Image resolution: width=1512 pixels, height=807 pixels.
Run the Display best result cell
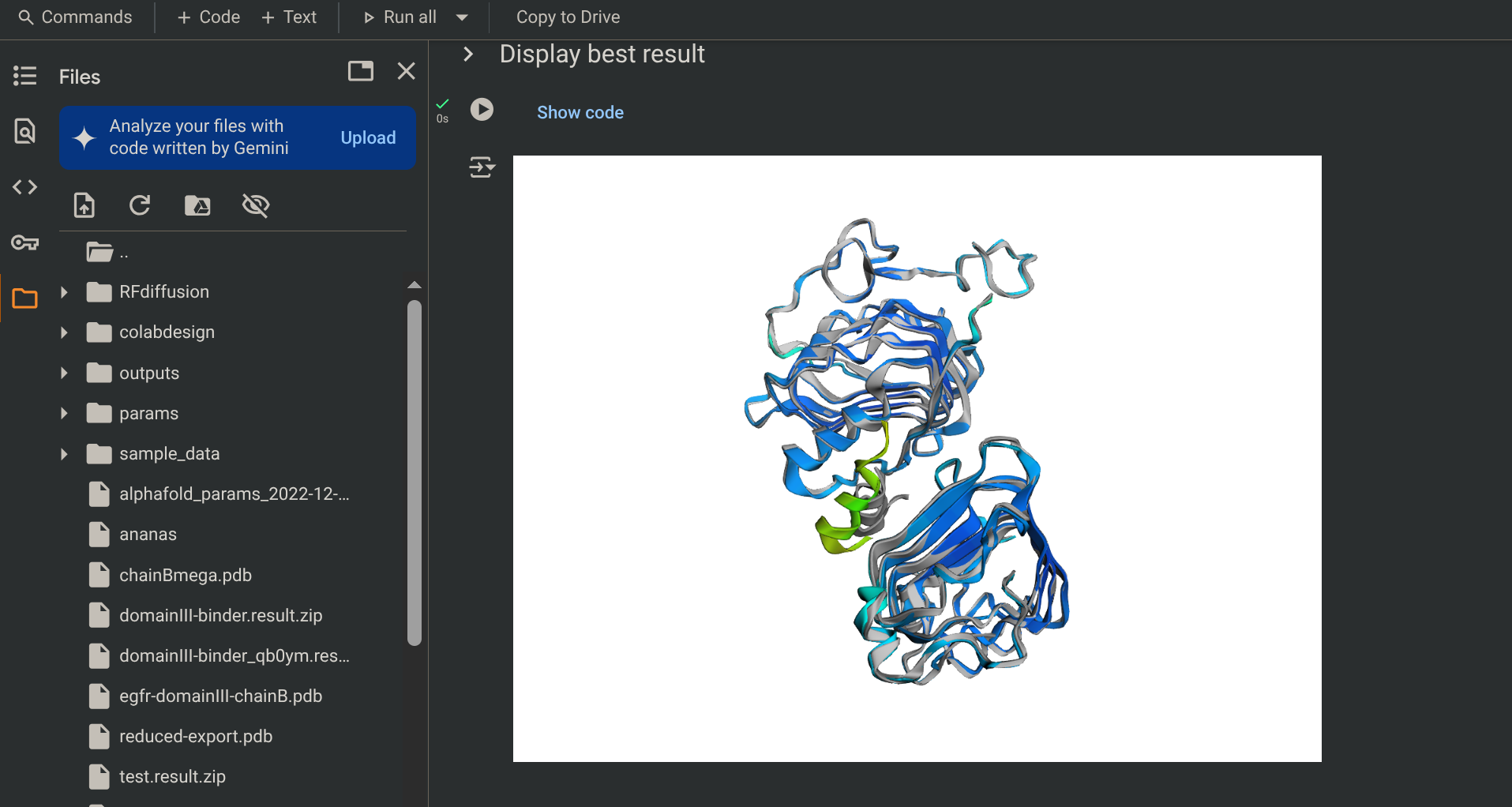(x=482, y=110)
